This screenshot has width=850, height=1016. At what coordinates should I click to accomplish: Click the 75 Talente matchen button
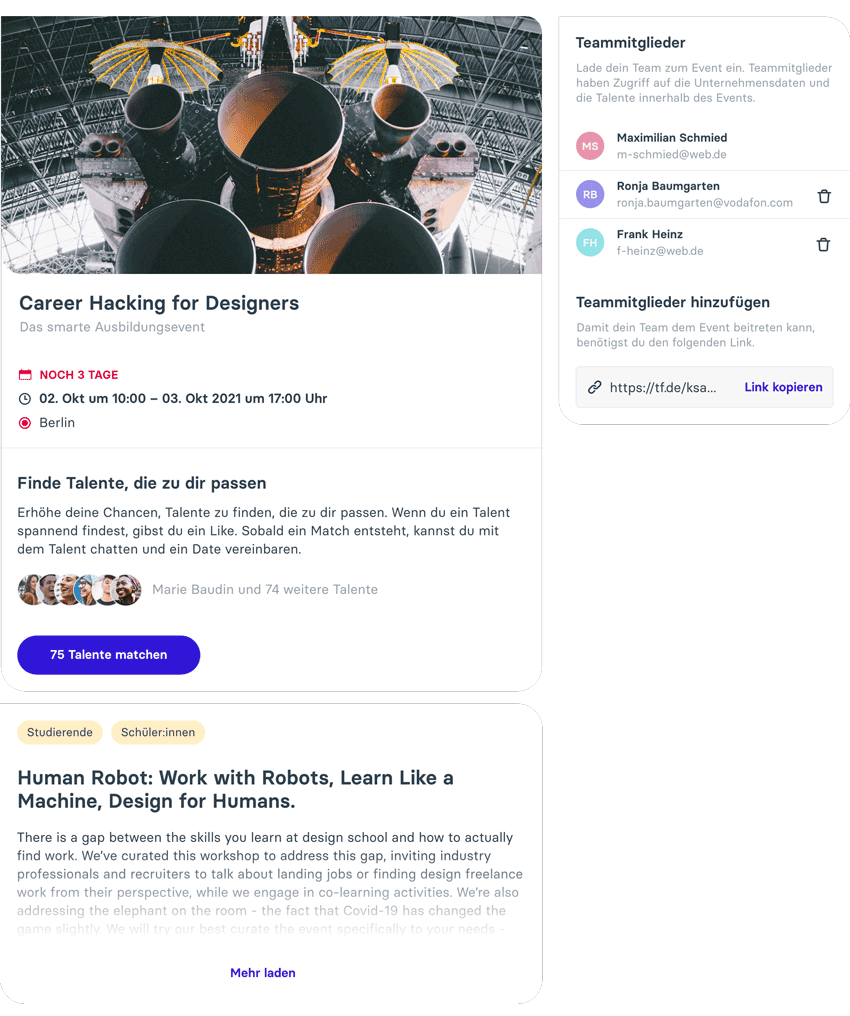tap(109, 654)
